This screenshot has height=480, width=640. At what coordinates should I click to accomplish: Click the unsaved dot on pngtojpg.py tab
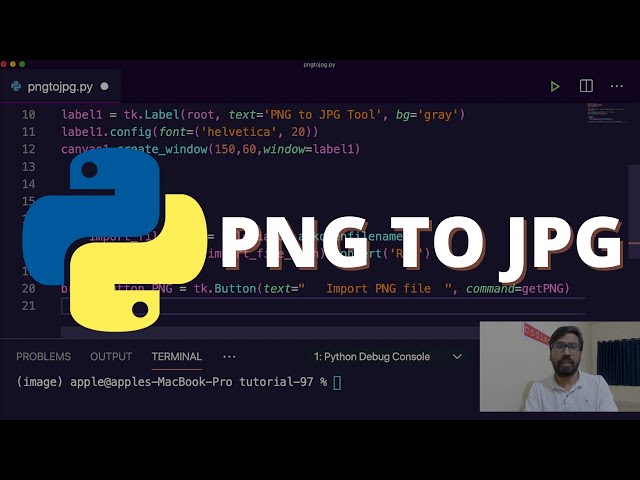tap(104, 86)
